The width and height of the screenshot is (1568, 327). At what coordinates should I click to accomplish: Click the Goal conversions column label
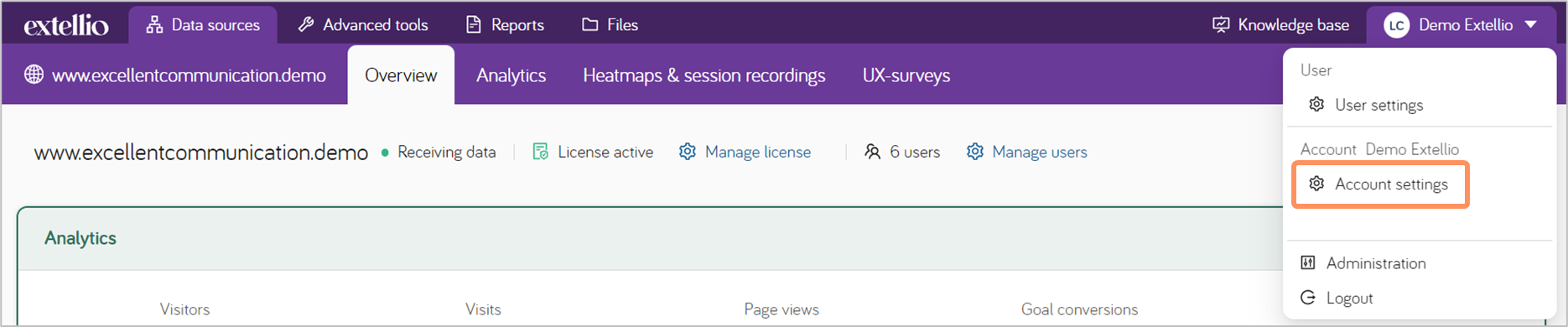(x=1080, y=309)
